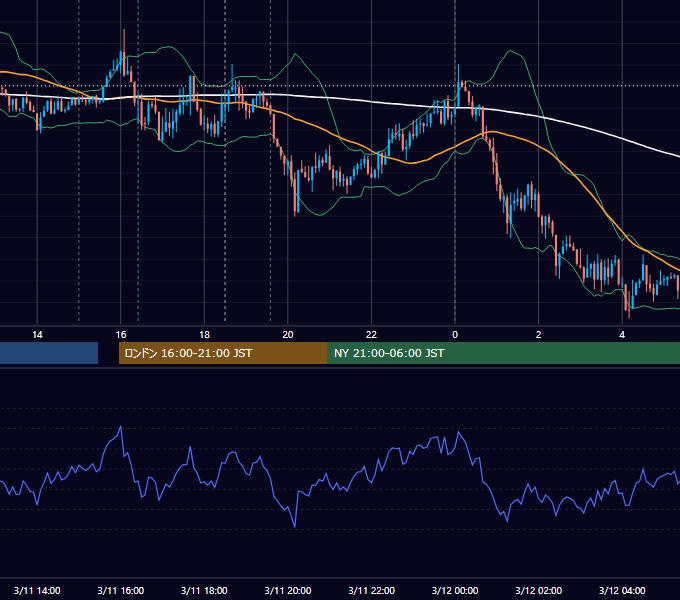Click the '14' hour axis label
The width and height of the screenshot is (680, 600).
(x=37, y=335)
